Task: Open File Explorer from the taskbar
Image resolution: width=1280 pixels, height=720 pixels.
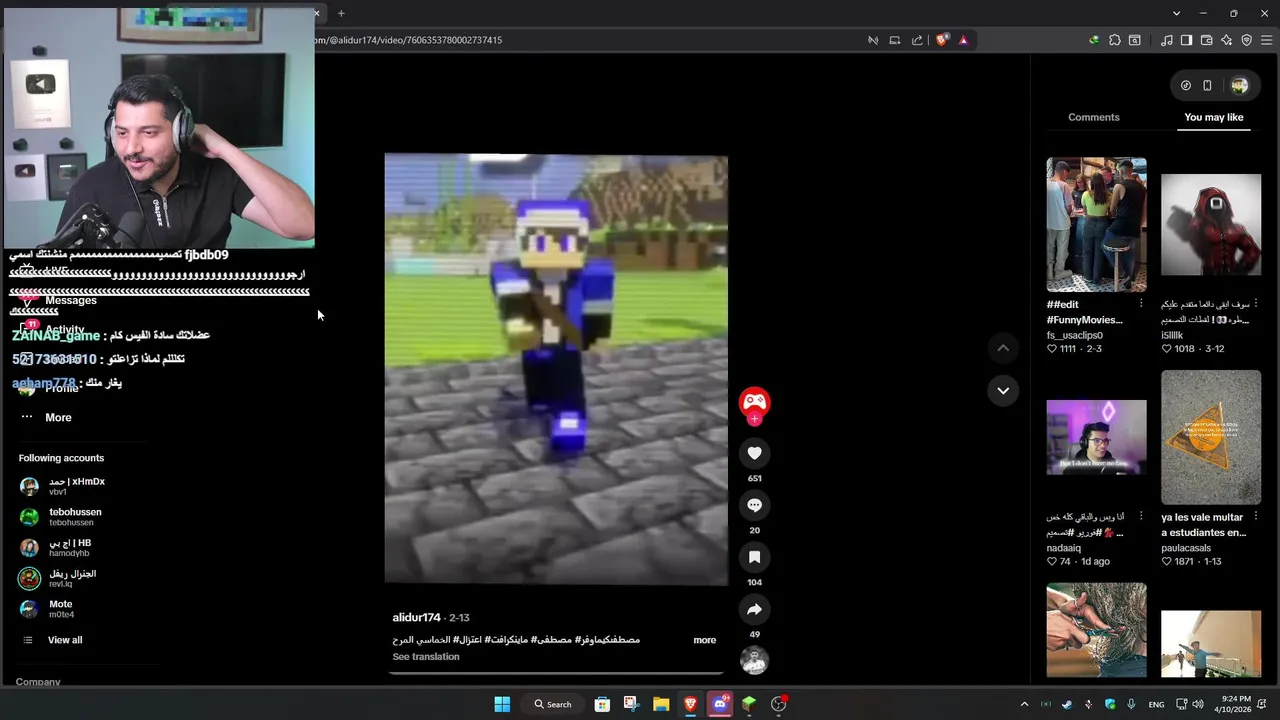Action: click(x=661, y=704)
